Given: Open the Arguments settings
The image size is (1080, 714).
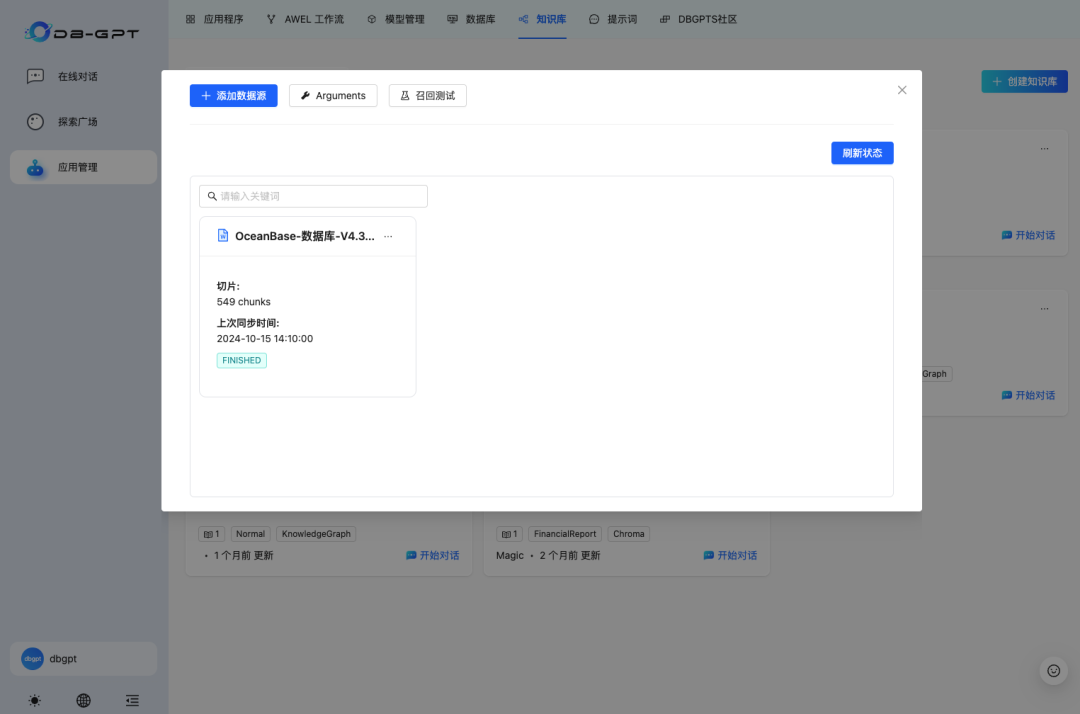Looking at the screenshot, I should coord(333,95).
